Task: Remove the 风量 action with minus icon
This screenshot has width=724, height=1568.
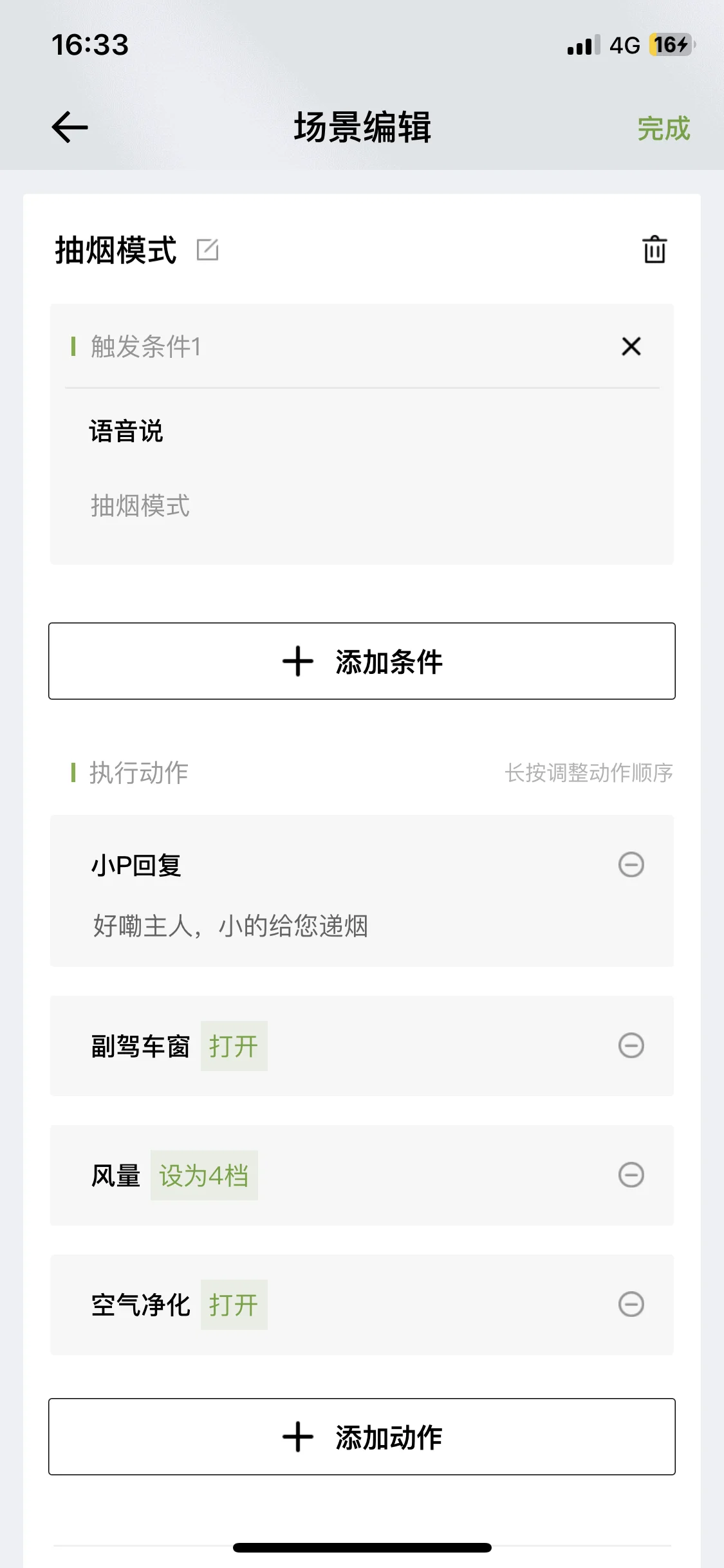Action: 631,1175
